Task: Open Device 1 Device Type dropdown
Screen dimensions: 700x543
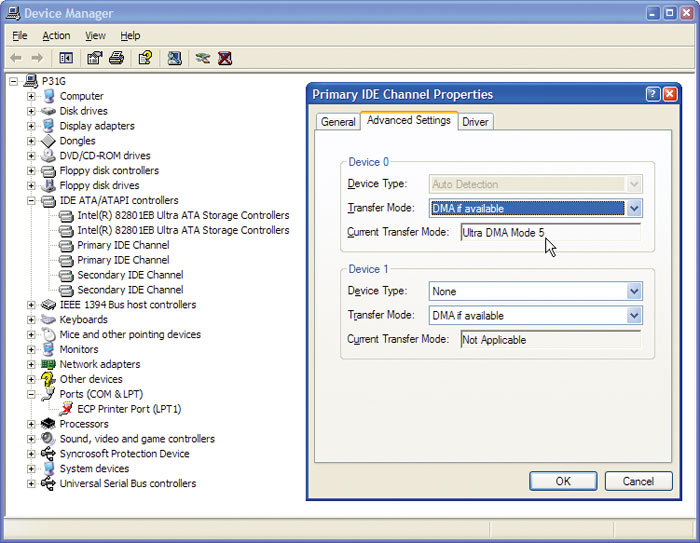Action: click(633, 291)
